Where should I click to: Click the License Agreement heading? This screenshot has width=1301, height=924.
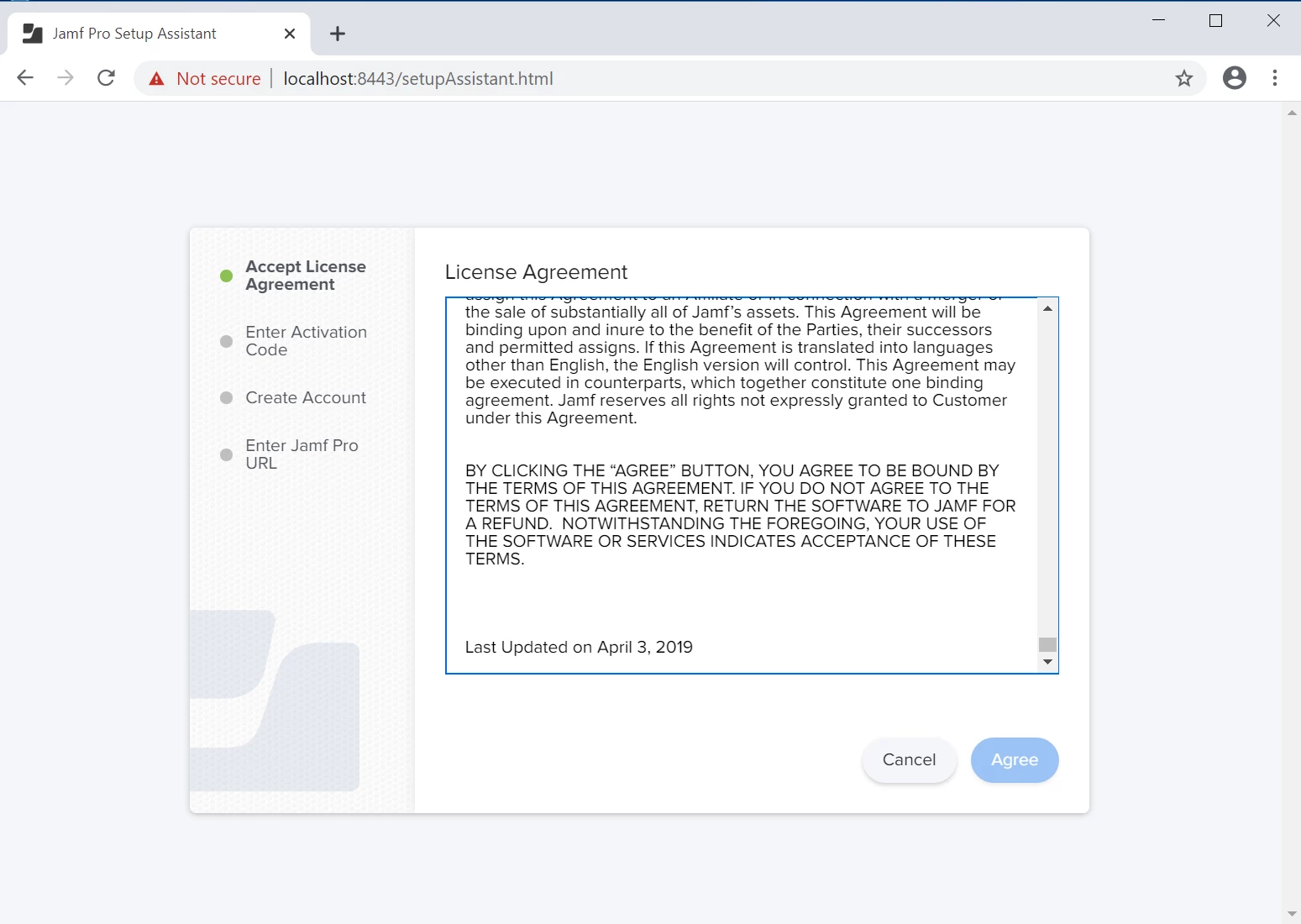tap(536, 272)
